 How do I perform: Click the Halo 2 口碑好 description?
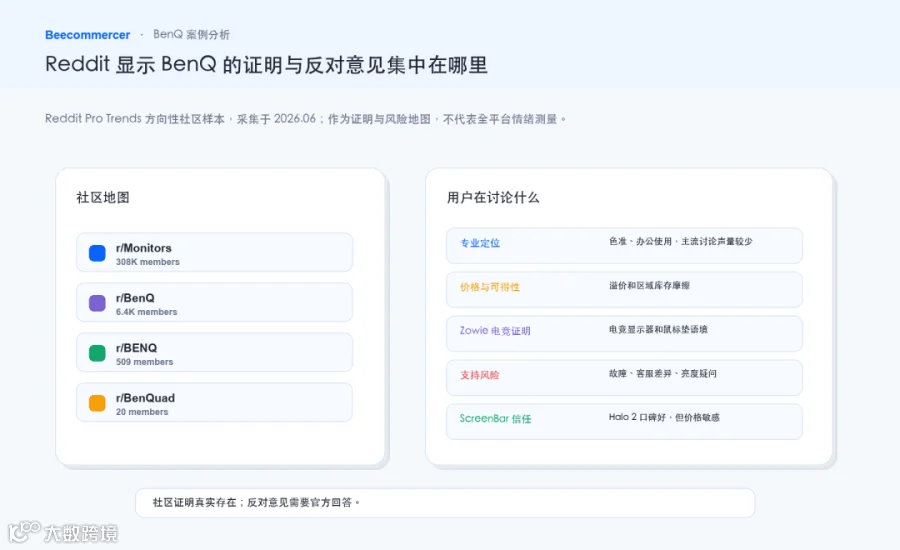664,417
